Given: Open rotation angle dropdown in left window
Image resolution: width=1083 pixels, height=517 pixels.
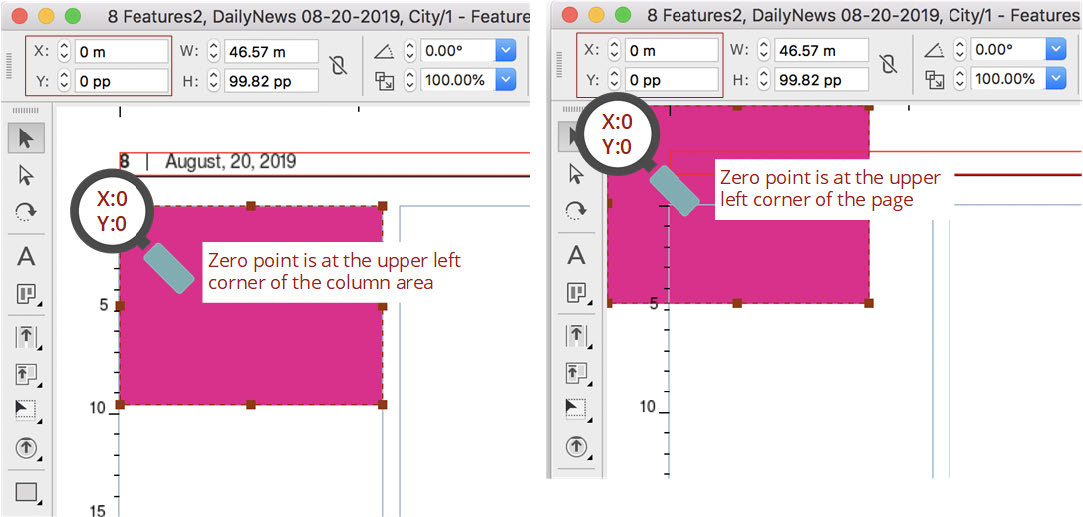Looking at the screenshot, I should click(x=505, y=51).
